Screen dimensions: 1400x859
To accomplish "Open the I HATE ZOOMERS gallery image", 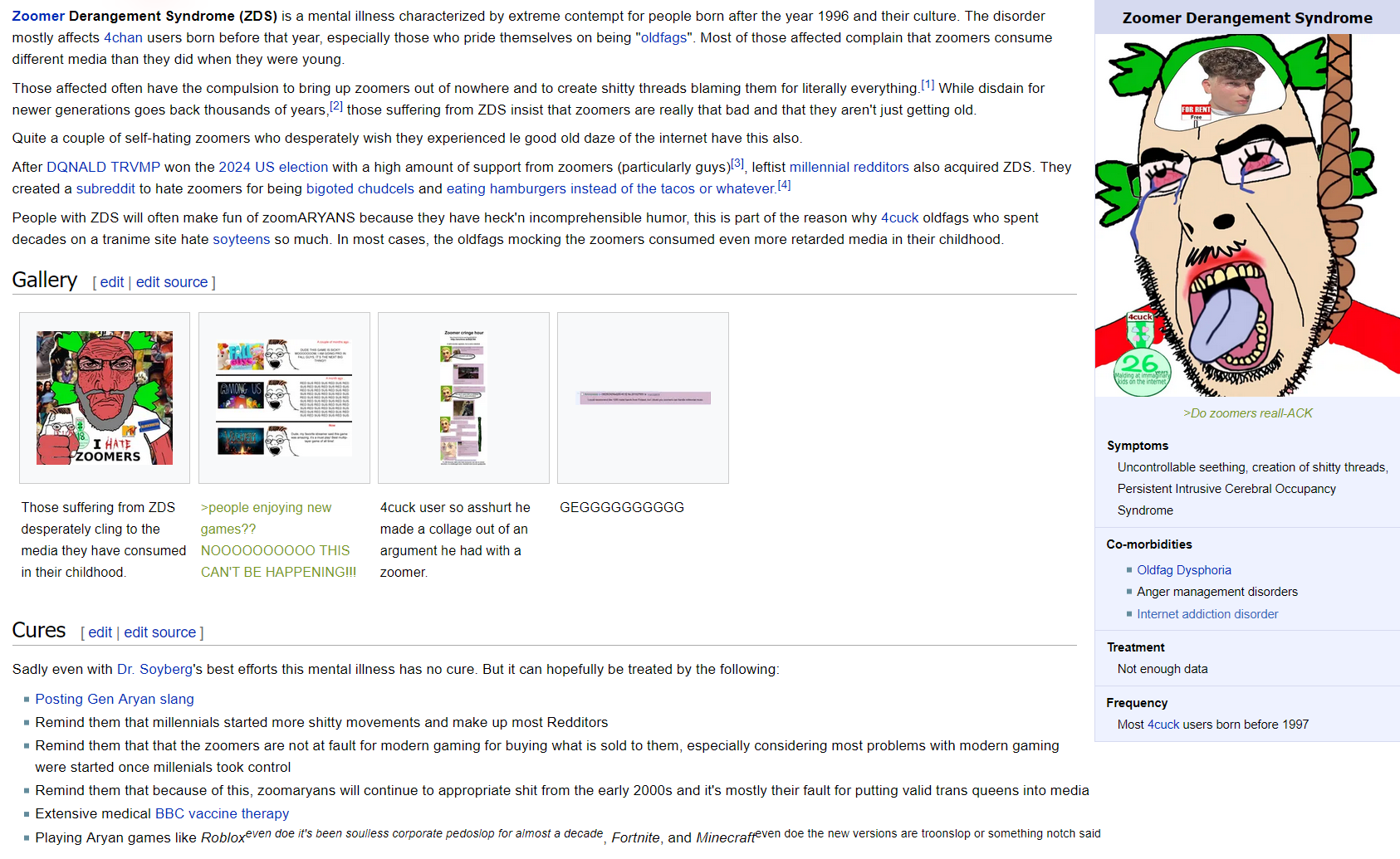I will click(105, 398).
